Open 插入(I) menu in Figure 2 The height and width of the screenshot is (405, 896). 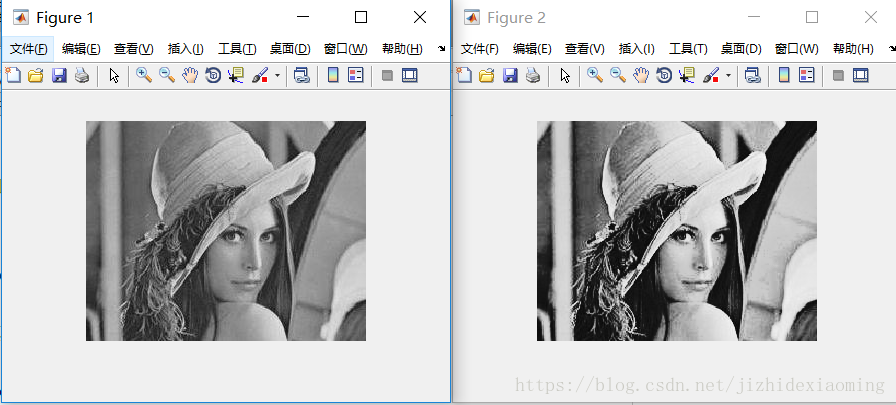coord(636,49)
